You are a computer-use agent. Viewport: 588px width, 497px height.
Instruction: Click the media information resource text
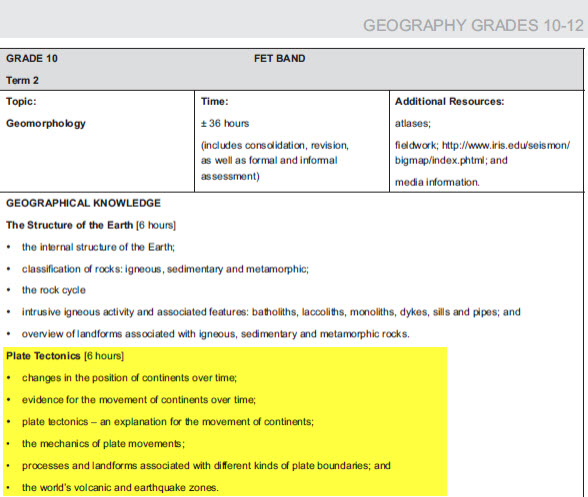pyautogui.click(x=437, y=182)
